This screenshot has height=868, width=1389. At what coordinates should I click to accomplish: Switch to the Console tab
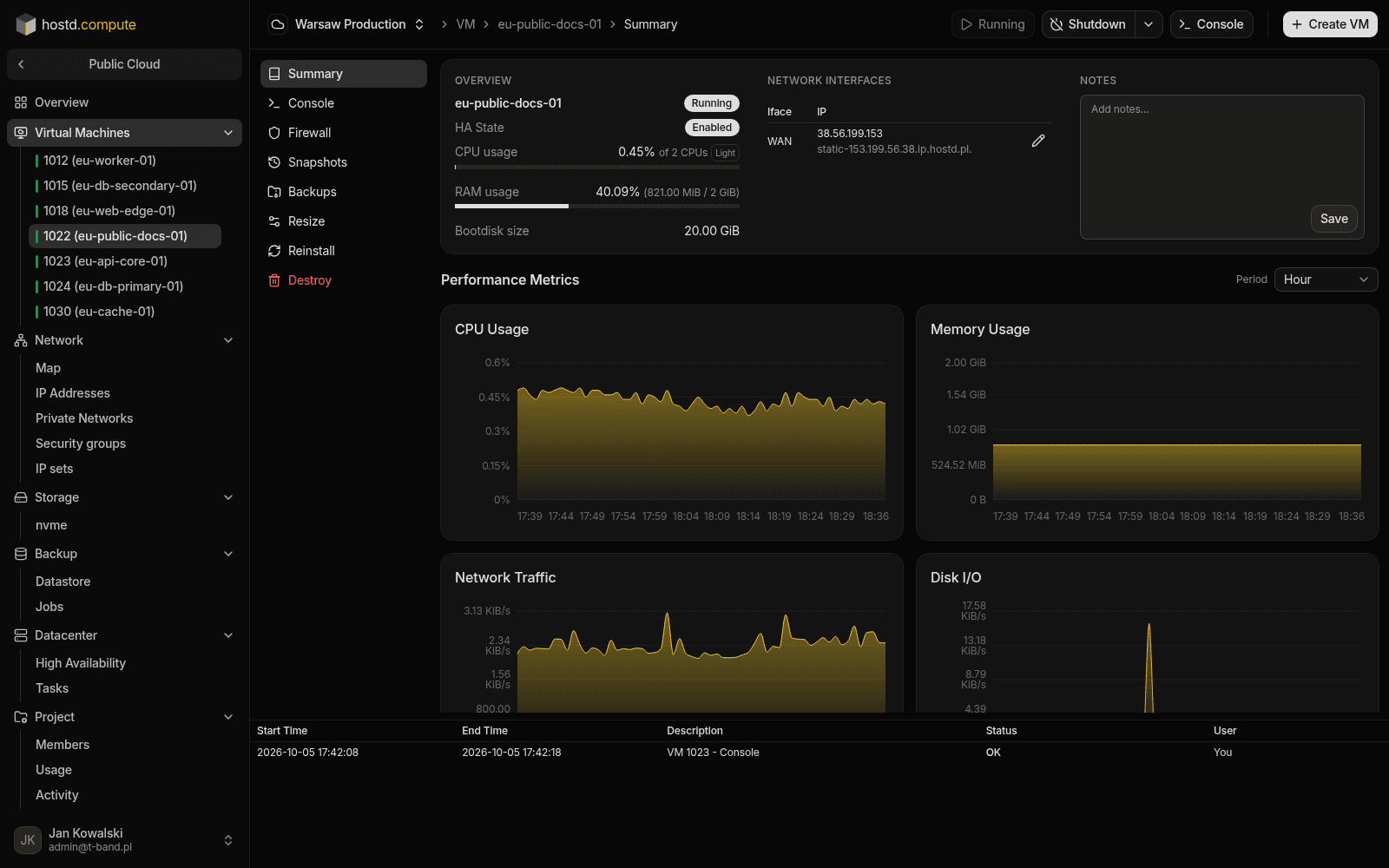tap(344, 103)
